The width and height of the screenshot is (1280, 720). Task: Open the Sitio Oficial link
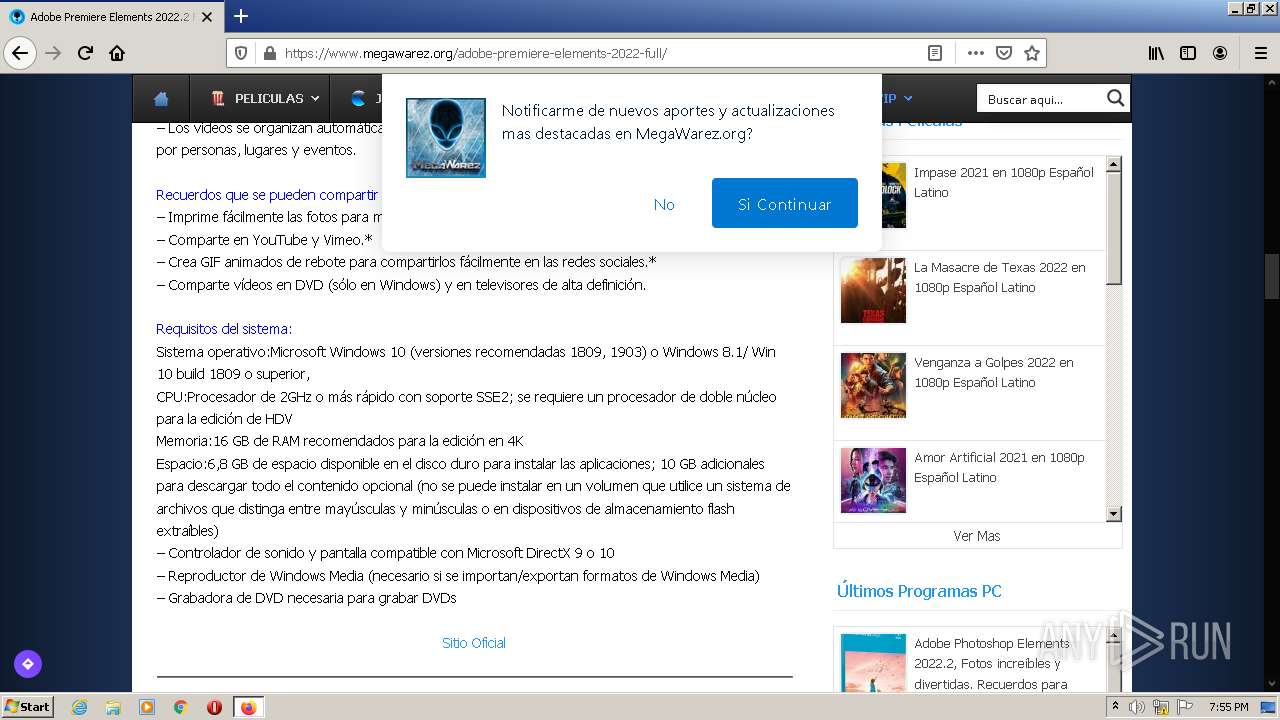click(474, 643)
